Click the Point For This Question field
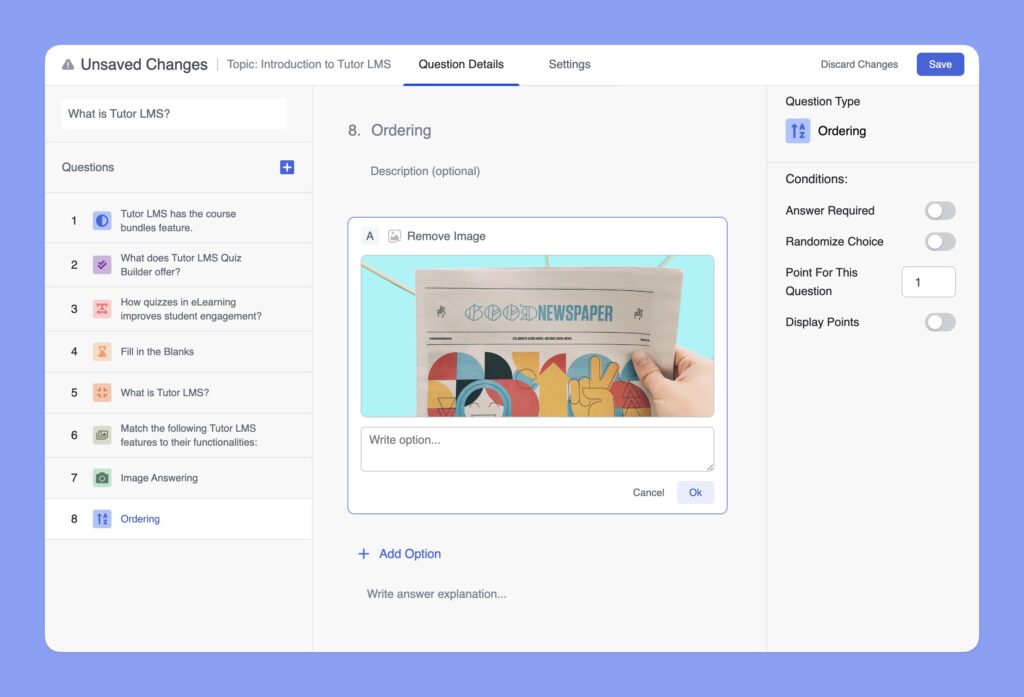 point(928,282)
